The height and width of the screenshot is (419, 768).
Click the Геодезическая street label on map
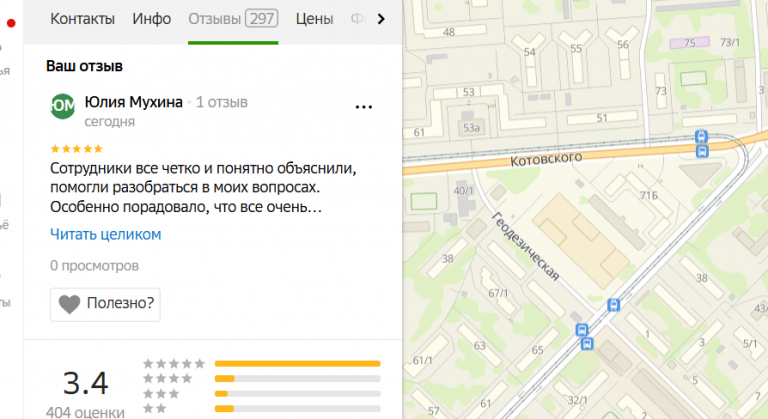526,246
